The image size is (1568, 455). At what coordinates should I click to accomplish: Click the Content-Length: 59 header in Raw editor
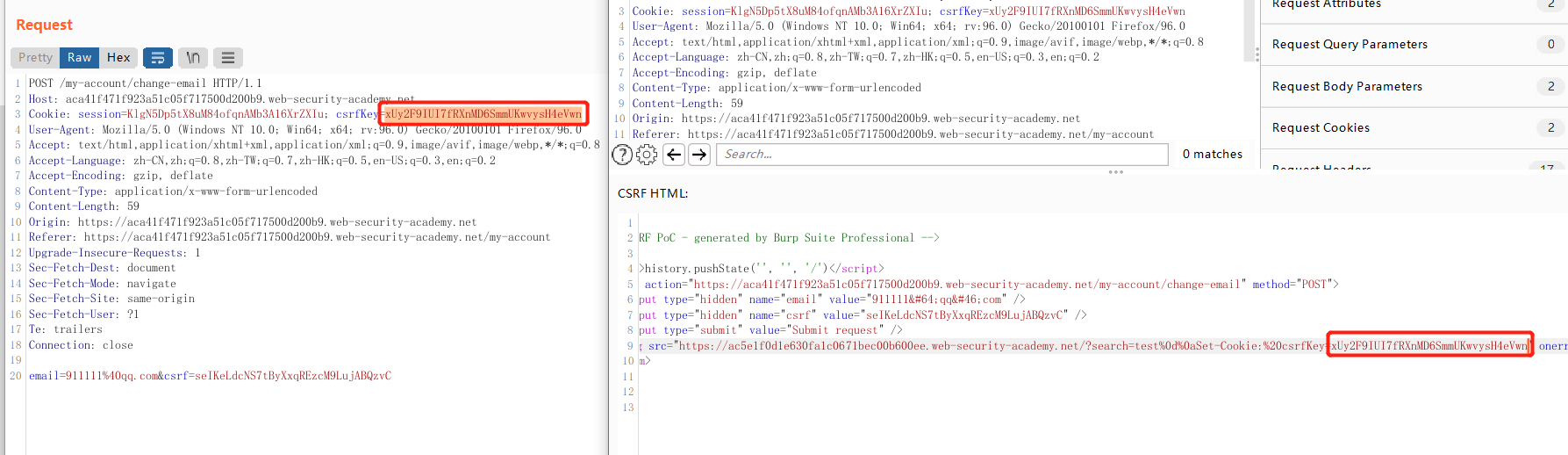(83, 206)
